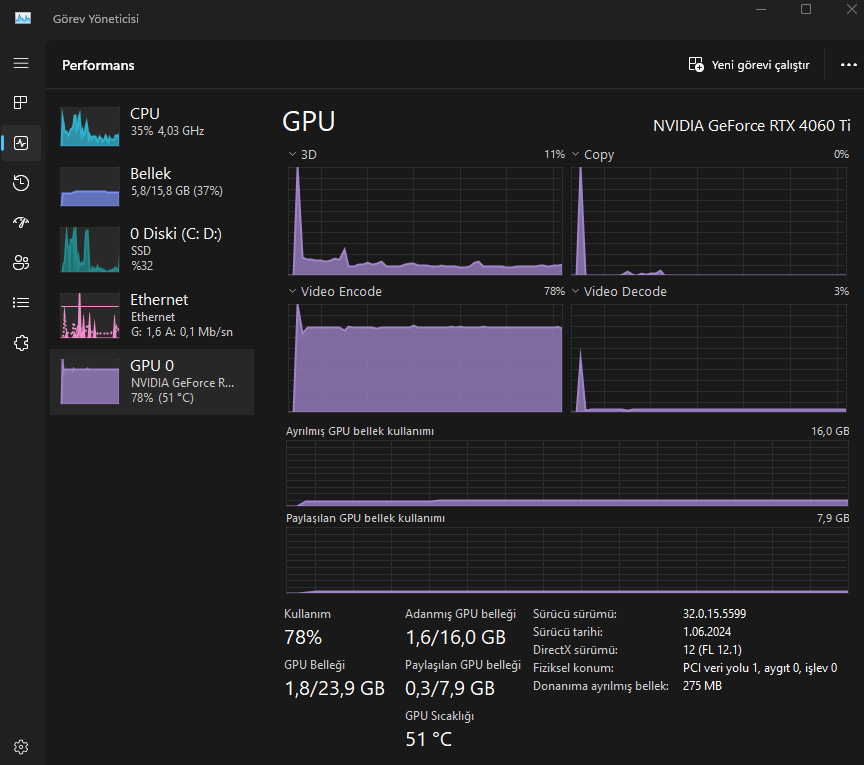Select the Performance sidebar icon
Image resolution: width=864 pixels, height=765 pixels.
click(x=21, y=143)
